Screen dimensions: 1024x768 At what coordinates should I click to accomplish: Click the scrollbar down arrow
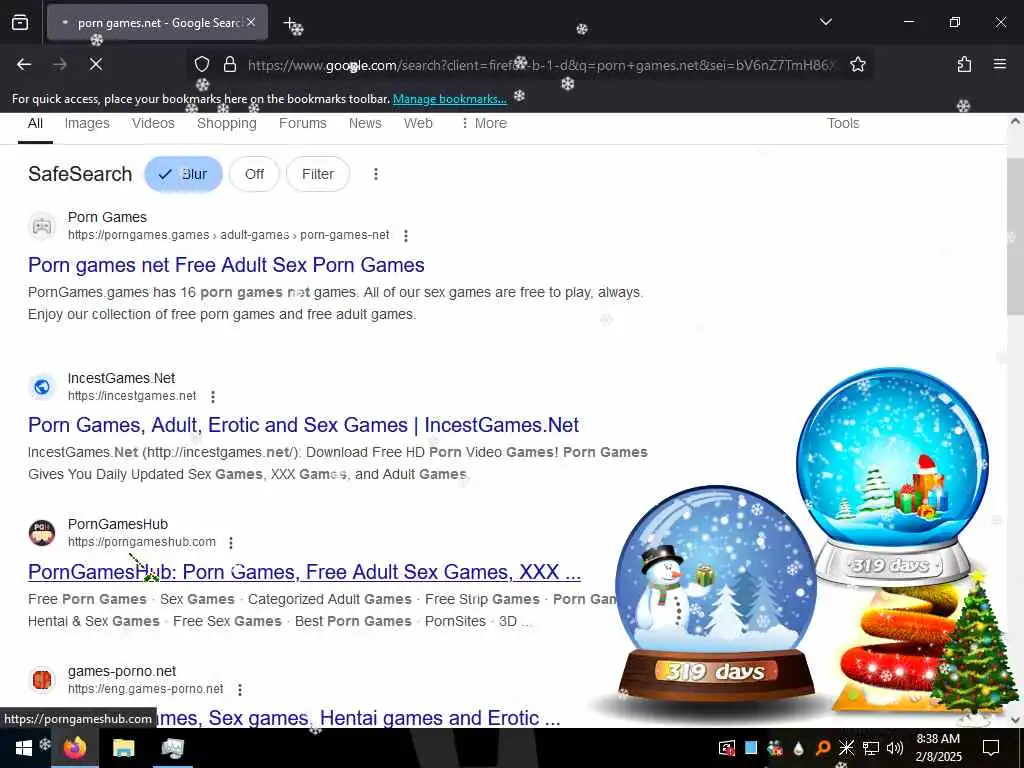[x=1014, y=719]
